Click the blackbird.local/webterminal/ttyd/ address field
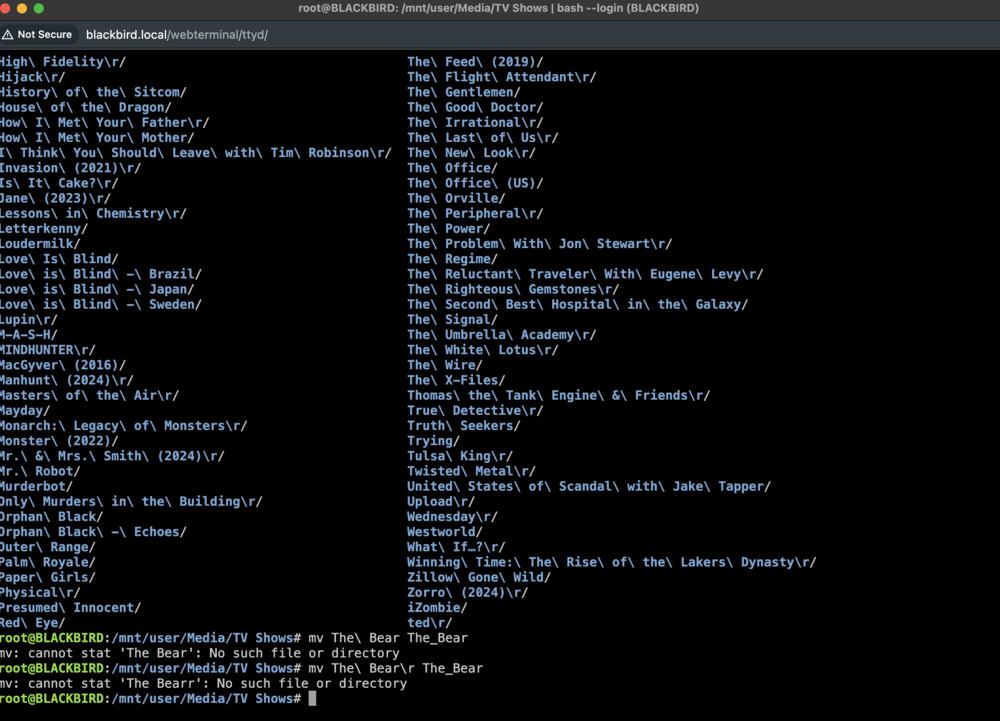Image resolution: width=1000 pixels, height=721 pixels. click(x=177, y=34)
